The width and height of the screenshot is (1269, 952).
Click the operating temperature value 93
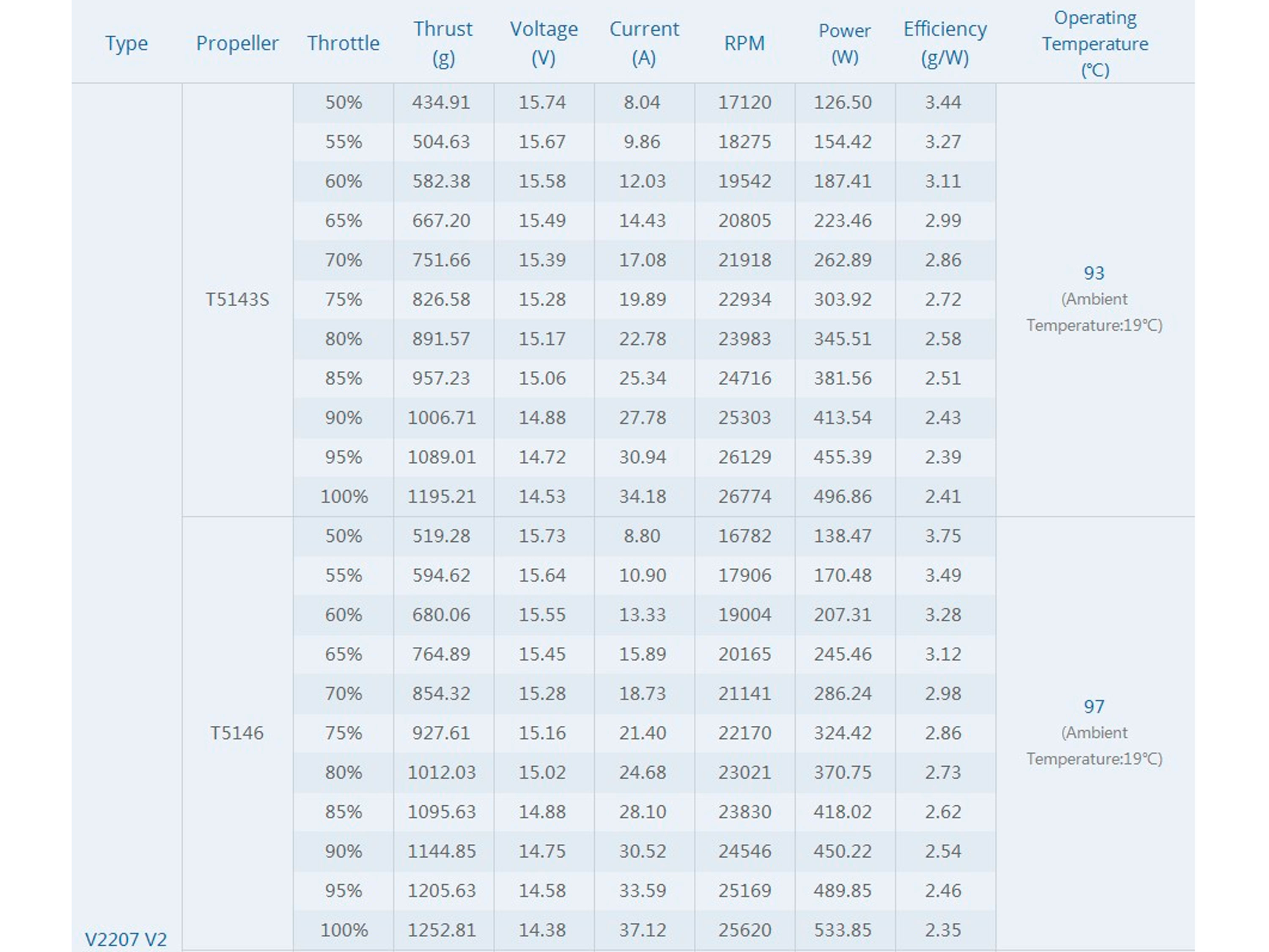(x=1093, y=273)
